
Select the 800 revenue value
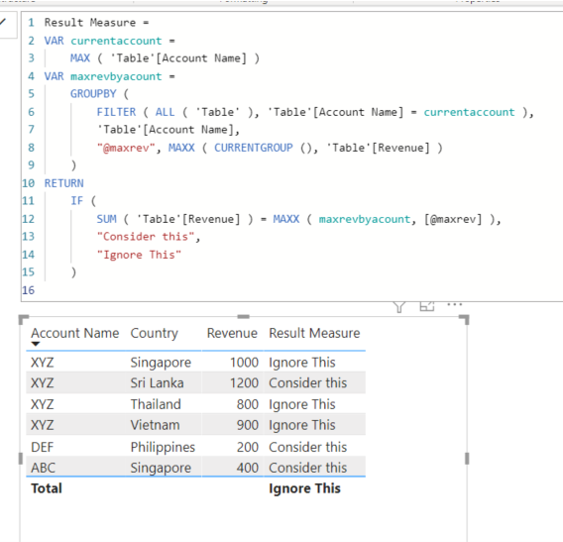point(247,404)
